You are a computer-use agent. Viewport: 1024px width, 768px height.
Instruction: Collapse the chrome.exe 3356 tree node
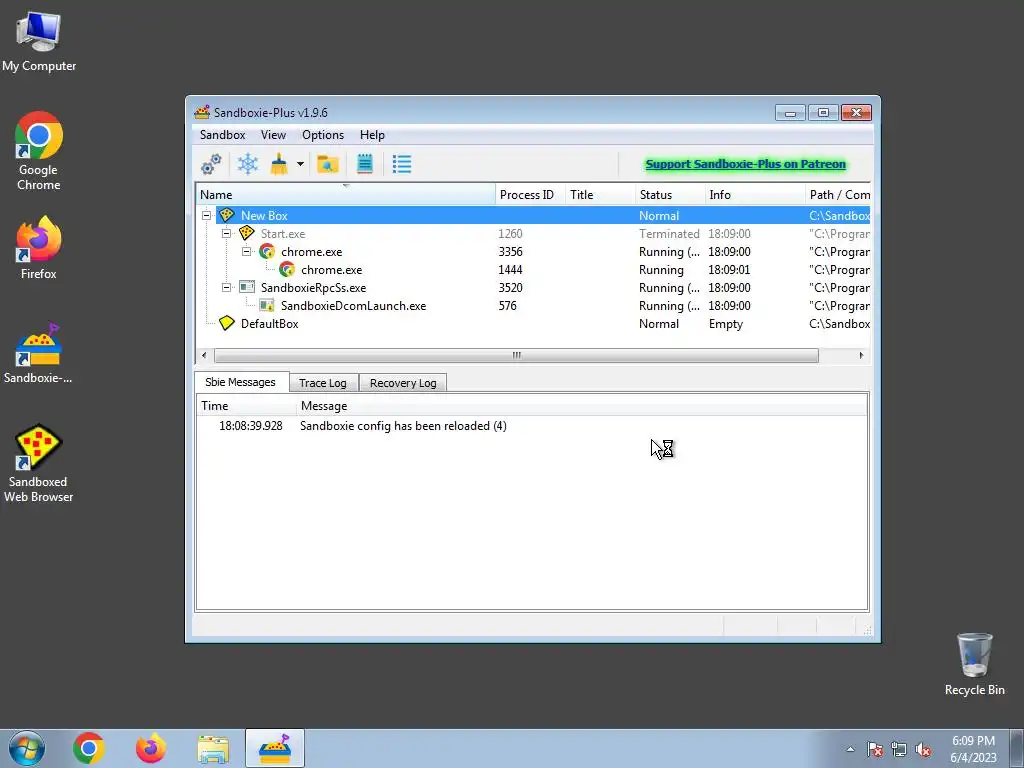click(x=246, y=251)
